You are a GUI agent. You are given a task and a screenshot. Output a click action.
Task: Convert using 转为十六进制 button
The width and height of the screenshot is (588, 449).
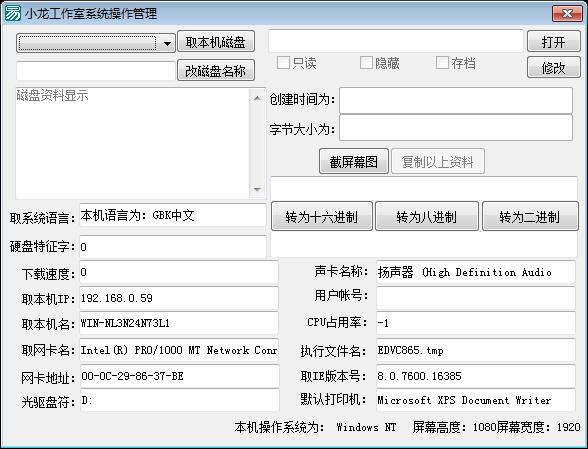pyautogui.click(x=322, y=216)
